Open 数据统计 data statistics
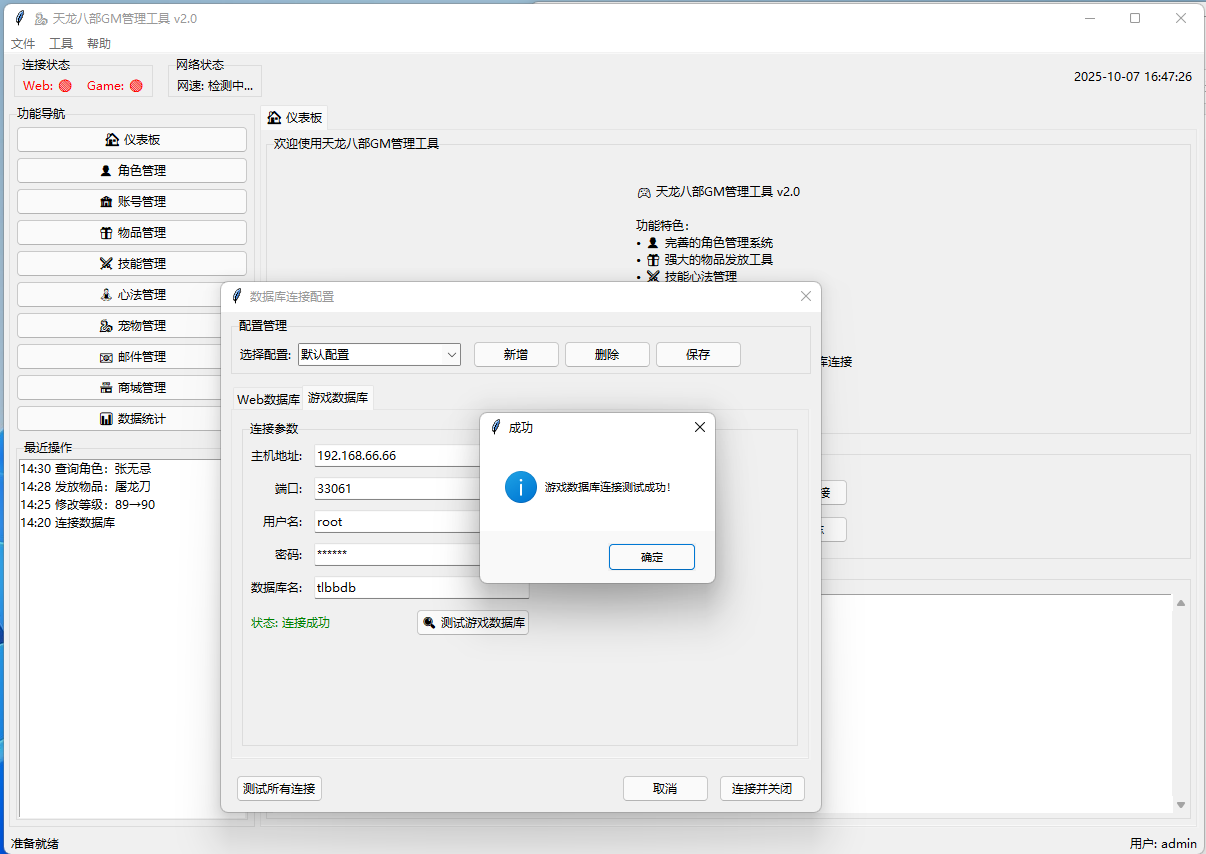 (x=132, y=419)
